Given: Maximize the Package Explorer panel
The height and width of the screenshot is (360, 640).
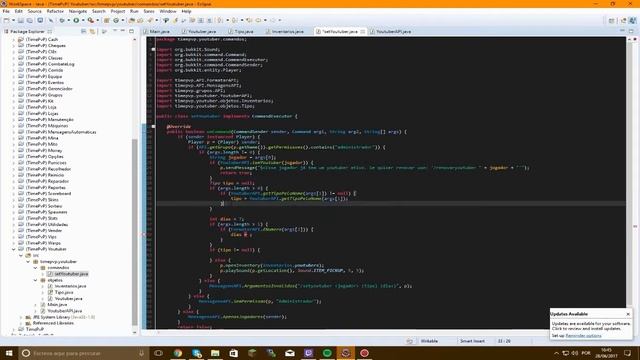Looking at the screenshot, I should point(131,31).
